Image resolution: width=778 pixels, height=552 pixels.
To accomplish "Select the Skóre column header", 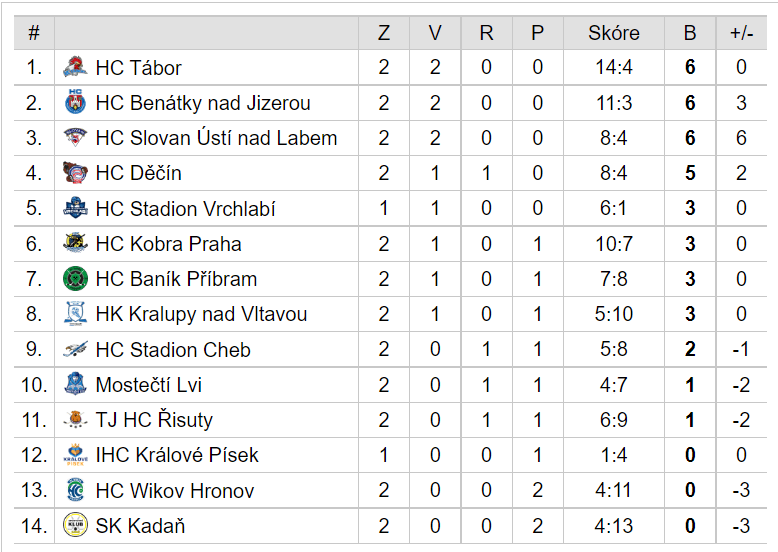I will [x=614, y=33].
